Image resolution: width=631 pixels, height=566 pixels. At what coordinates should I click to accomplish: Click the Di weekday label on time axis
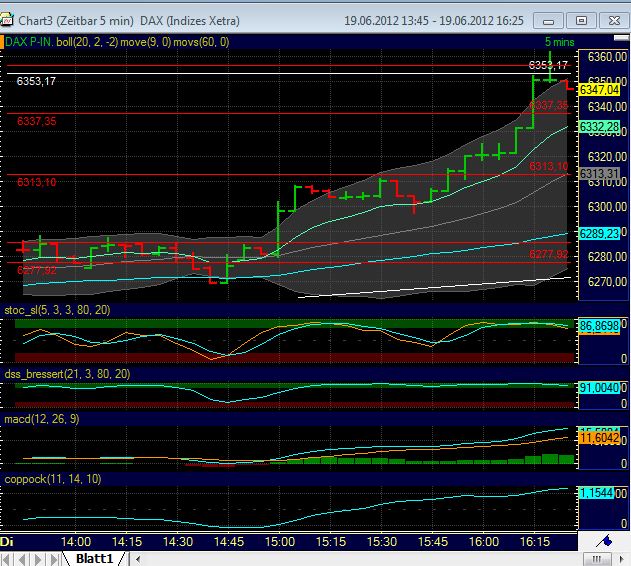pyautogui.click(x=7, y=541)
